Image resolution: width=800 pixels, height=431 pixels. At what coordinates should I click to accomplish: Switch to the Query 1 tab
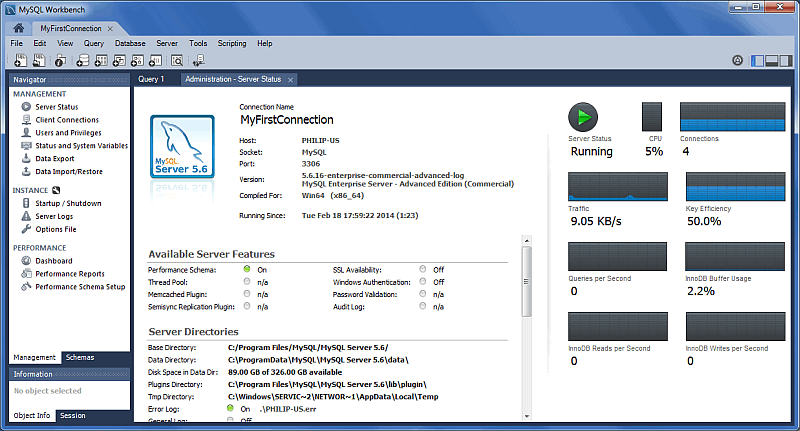151,79
